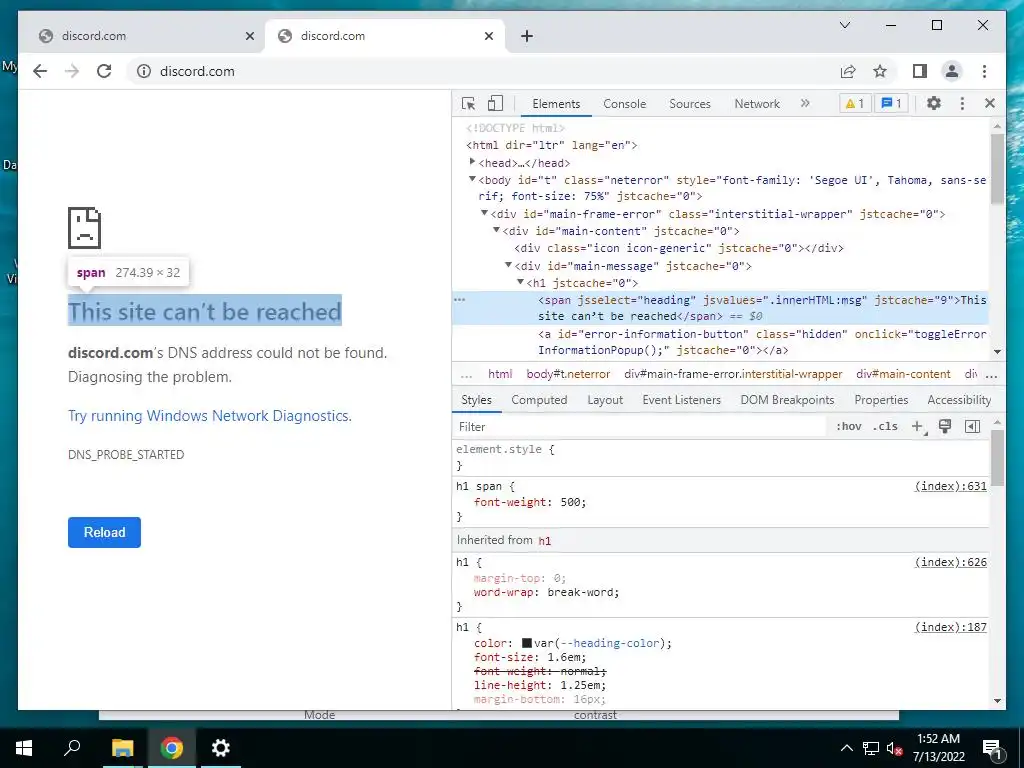Open the selected node's three-dot actions
1024x768 pixels.
460,300
